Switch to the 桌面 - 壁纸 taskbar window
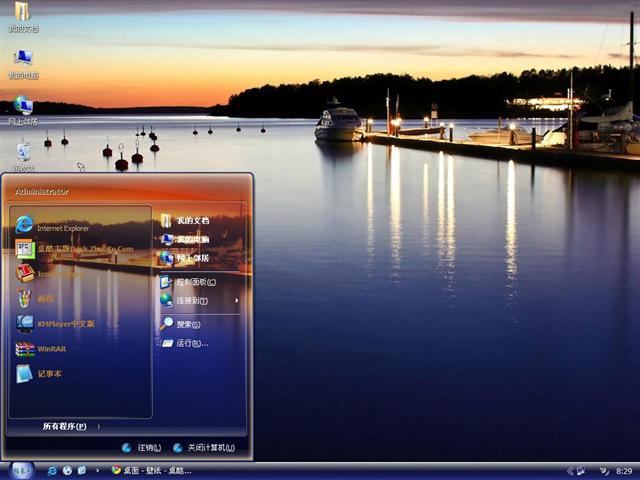The height and width of the screenshot is (480, 640). (152, 470)
